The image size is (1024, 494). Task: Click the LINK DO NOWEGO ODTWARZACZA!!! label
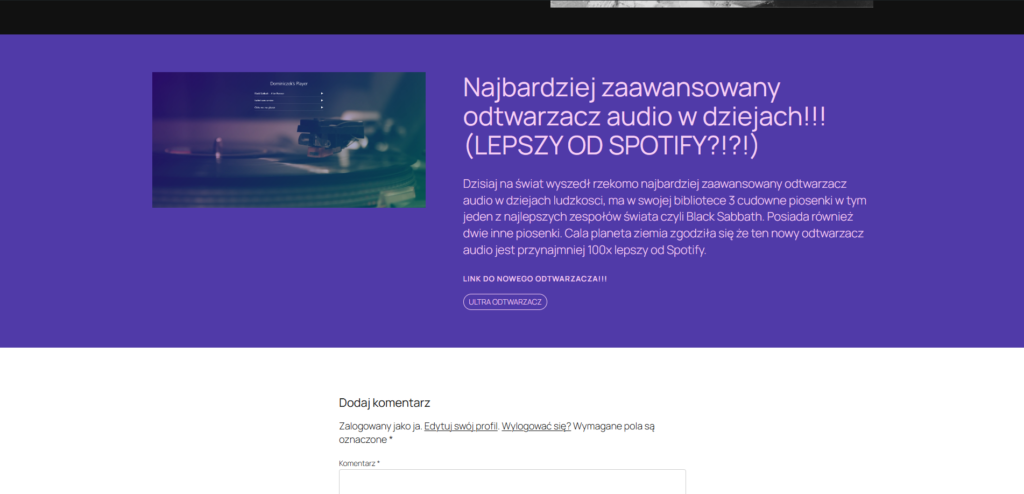pos(535,278)
